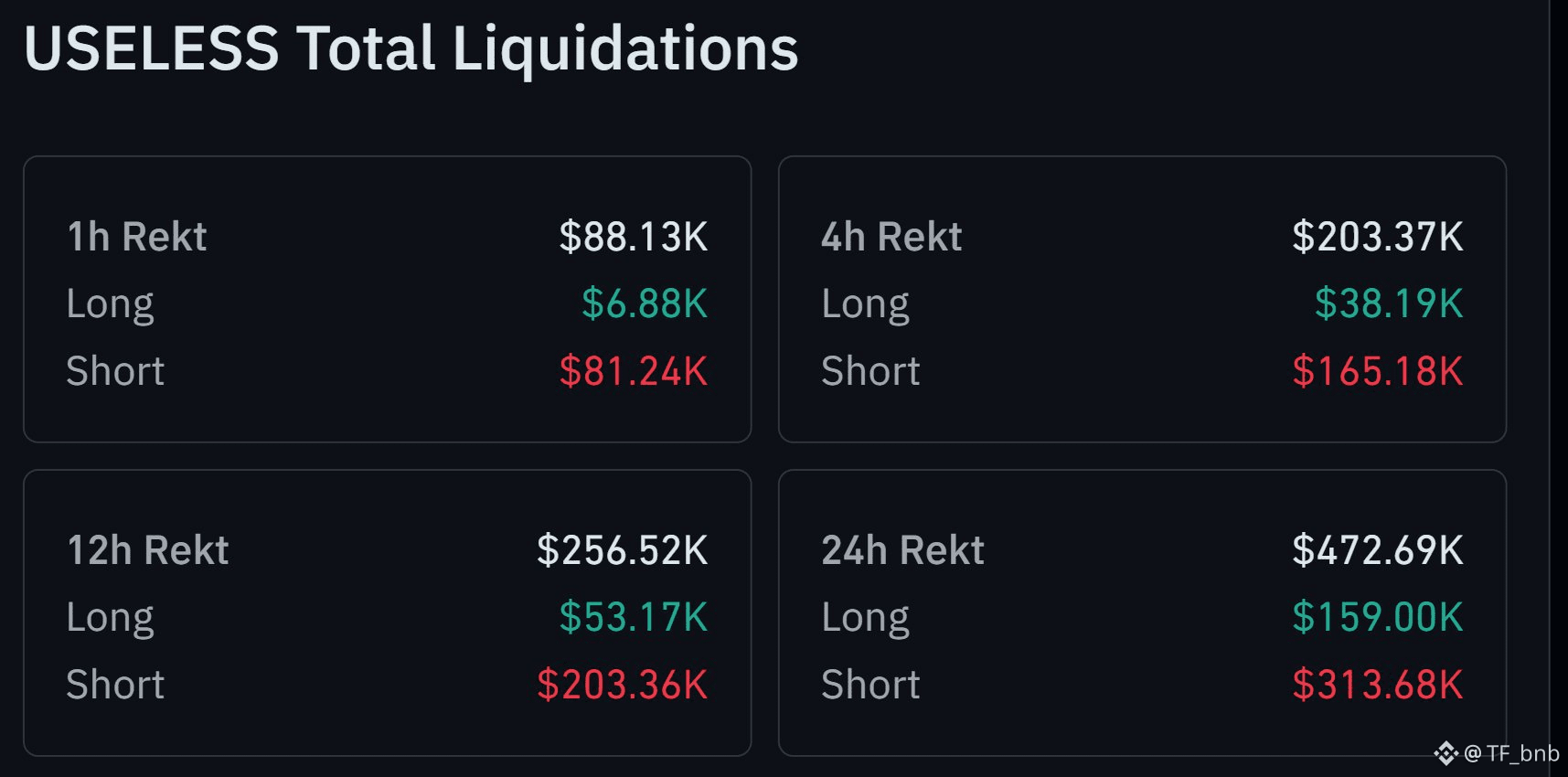Select the 12h Rekt label
The width and height of the screenshot is (1568, 777).
pos(148,550)
